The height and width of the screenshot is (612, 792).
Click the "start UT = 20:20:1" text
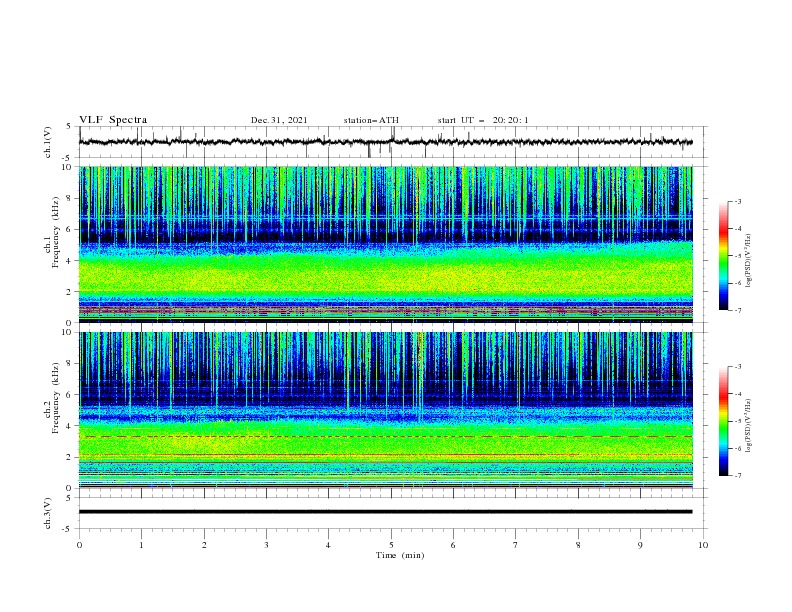483,120
